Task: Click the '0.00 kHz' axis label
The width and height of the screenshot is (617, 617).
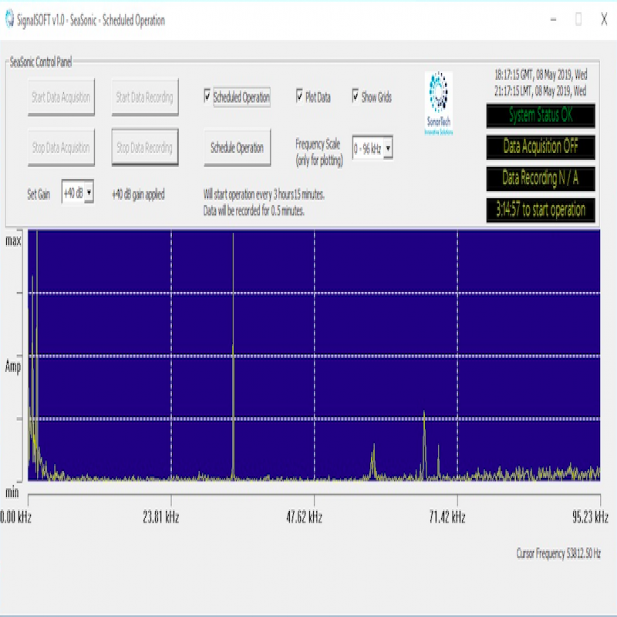Action: click(16, 517)
